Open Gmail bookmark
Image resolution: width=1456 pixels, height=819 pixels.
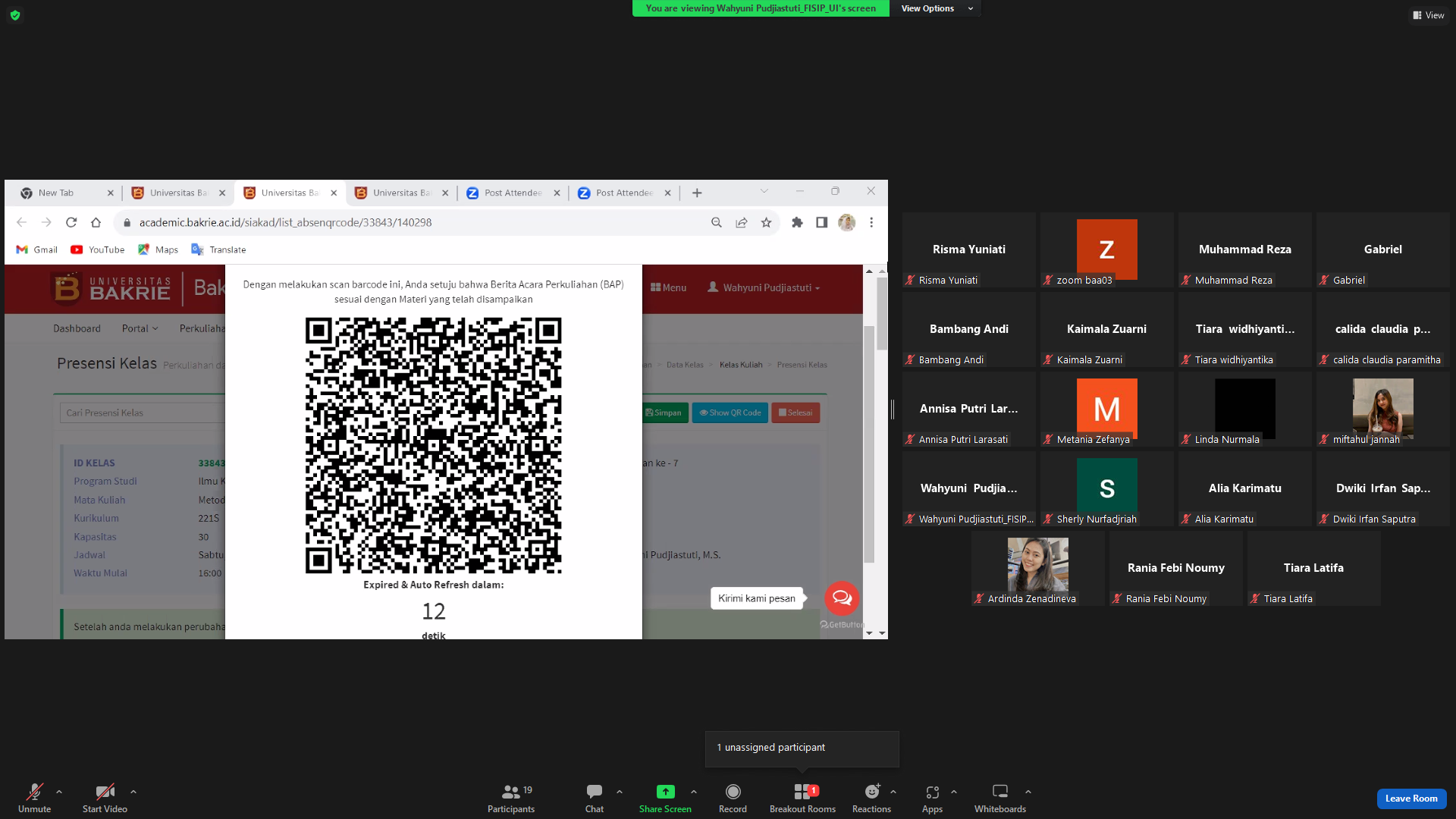coord(37,249)
